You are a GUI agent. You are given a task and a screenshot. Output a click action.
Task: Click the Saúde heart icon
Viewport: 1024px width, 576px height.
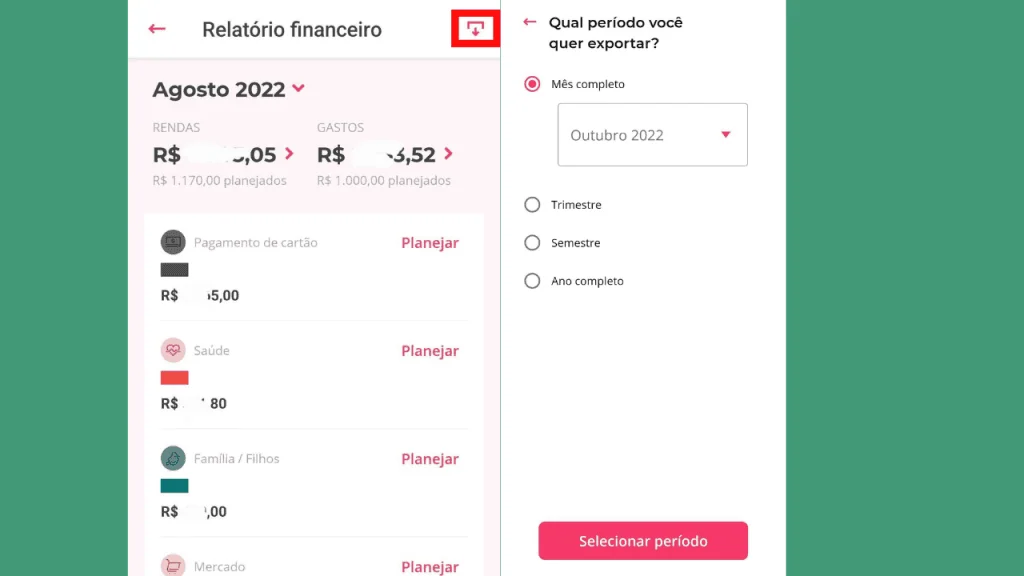tap(173, 350)
